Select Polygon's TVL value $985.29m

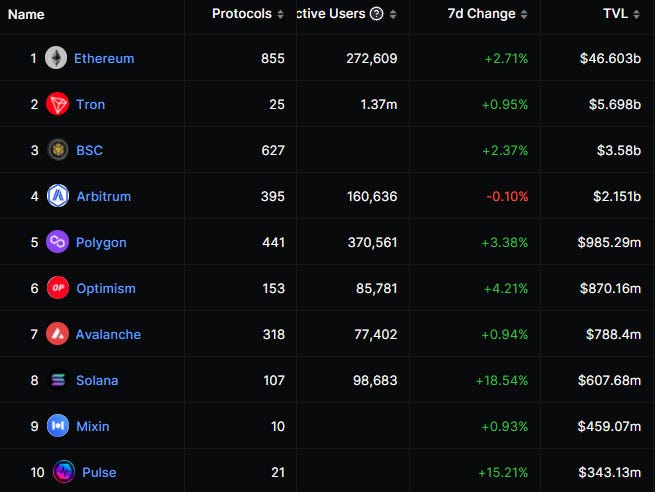[609, 242]
